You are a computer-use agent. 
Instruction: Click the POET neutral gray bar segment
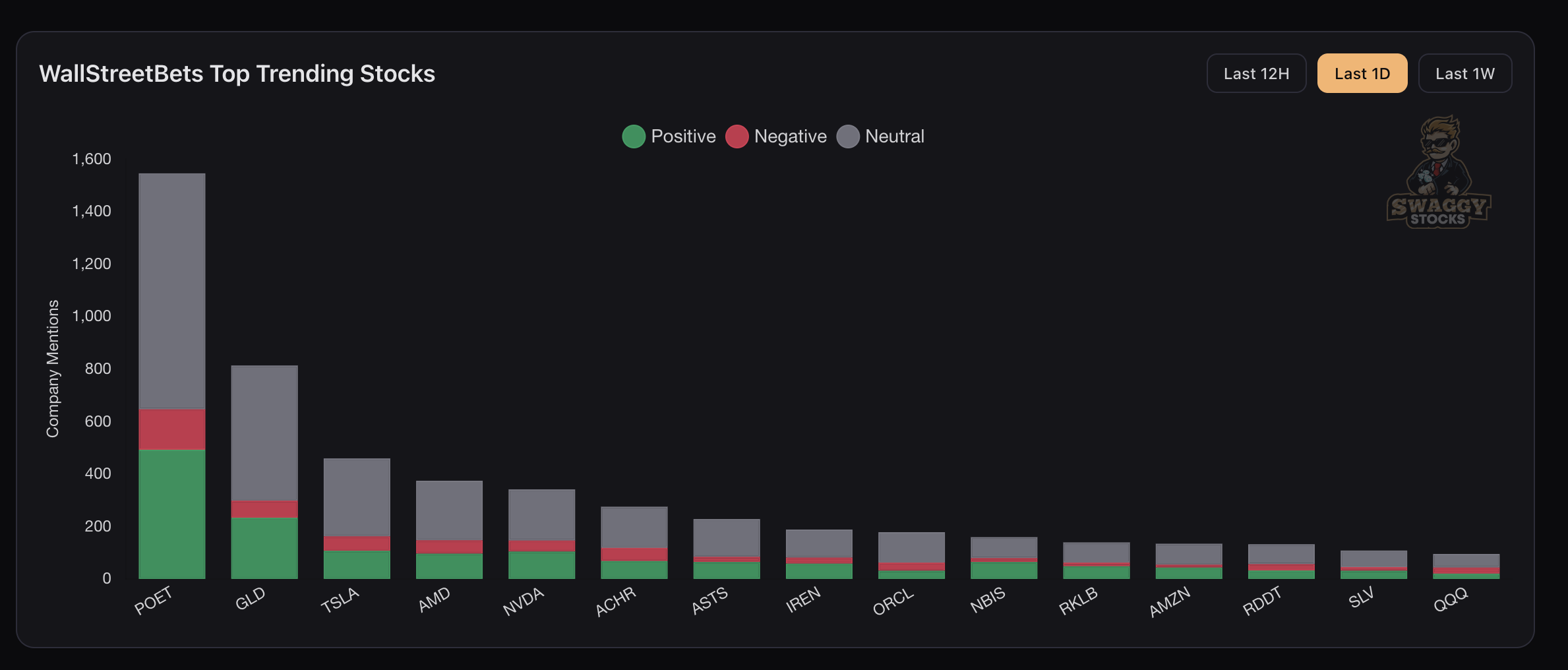click(172, 290)
